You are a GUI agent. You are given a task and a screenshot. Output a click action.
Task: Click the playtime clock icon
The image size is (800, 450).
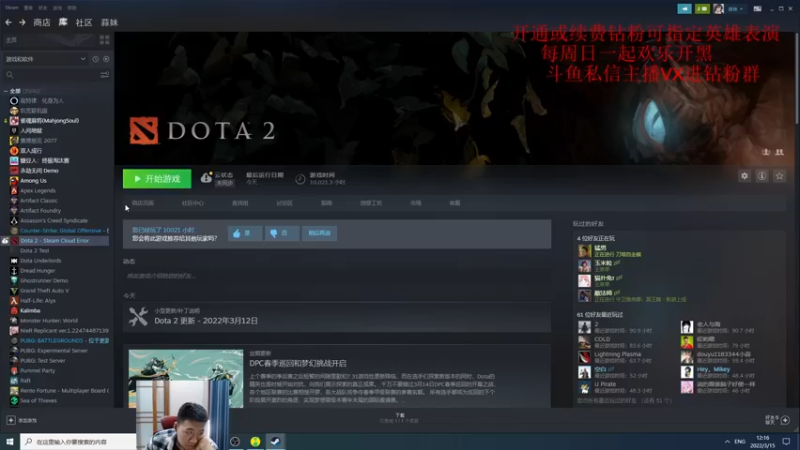(x=300, y=179)
